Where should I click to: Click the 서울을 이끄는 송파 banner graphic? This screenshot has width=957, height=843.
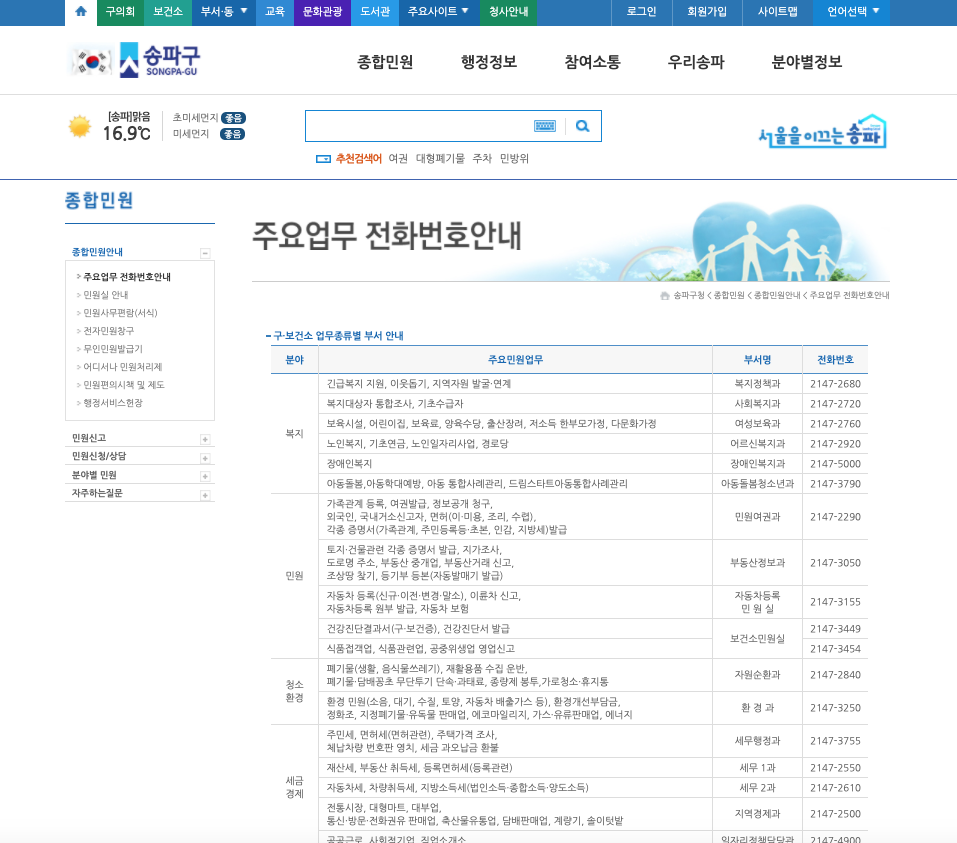[818, 132]
